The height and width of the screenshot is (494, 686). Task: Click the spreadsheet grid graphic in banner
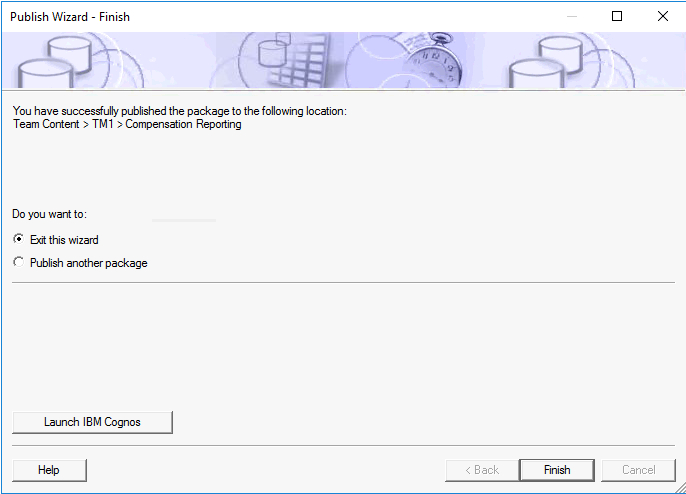300,60
